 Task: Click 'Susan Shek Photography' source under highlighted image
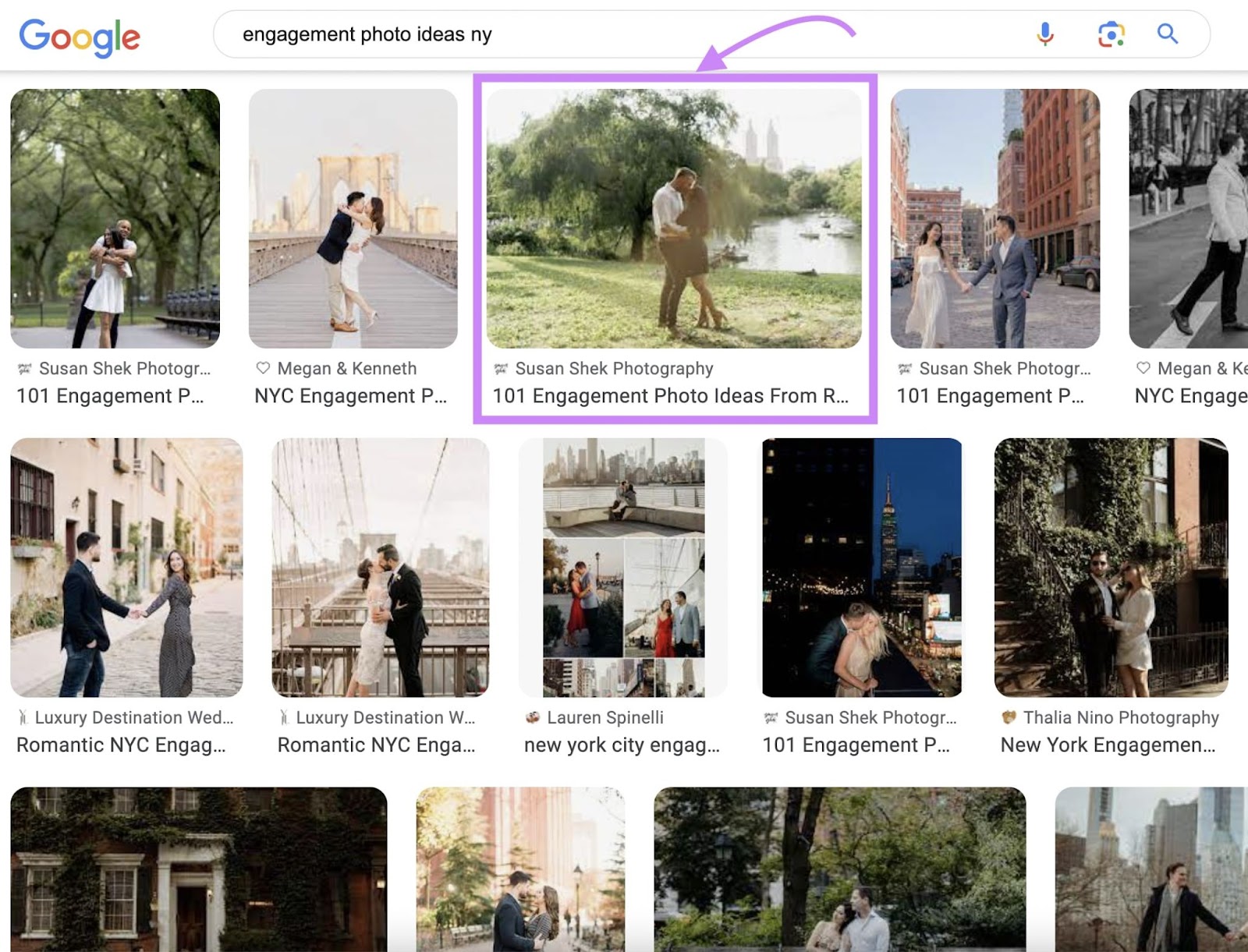[x=614, y=368]
